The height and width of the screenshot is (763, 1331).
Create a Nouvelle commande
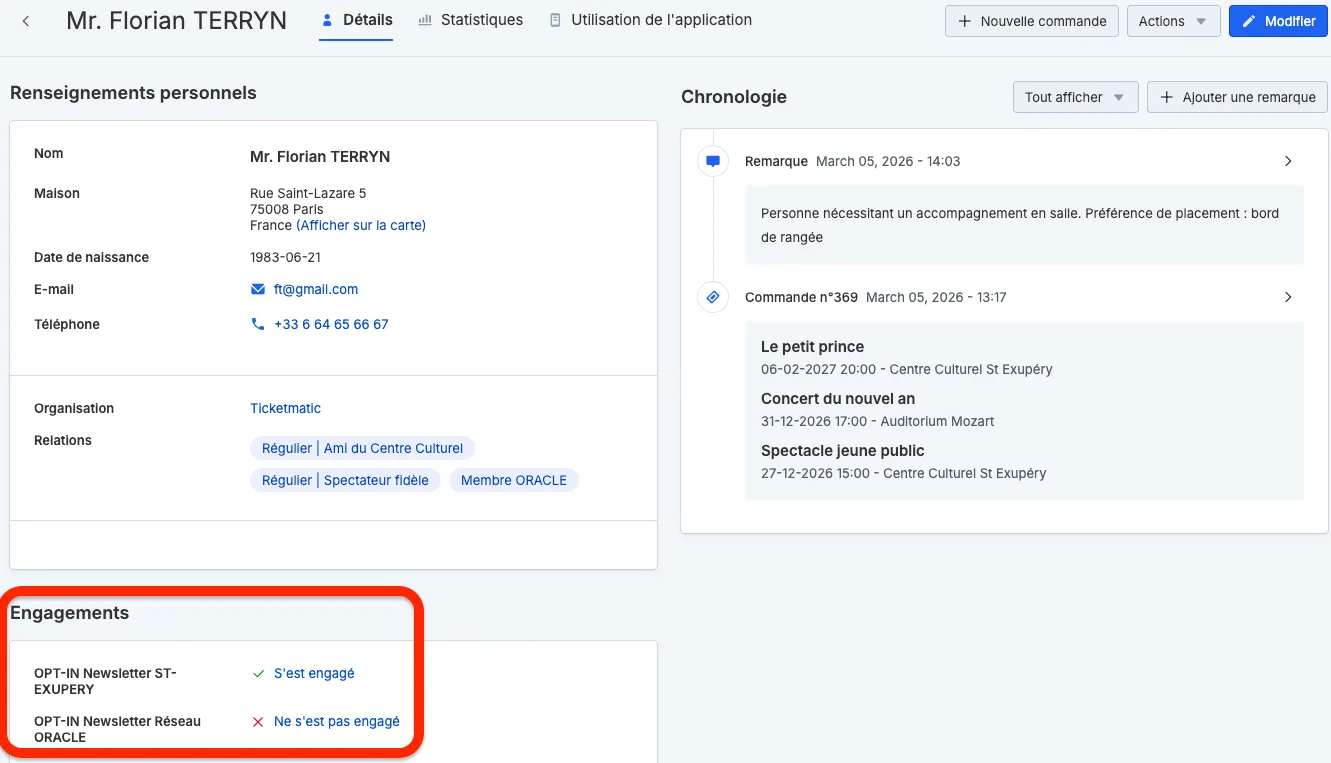pyautogui.click(x=1032, y=21)
